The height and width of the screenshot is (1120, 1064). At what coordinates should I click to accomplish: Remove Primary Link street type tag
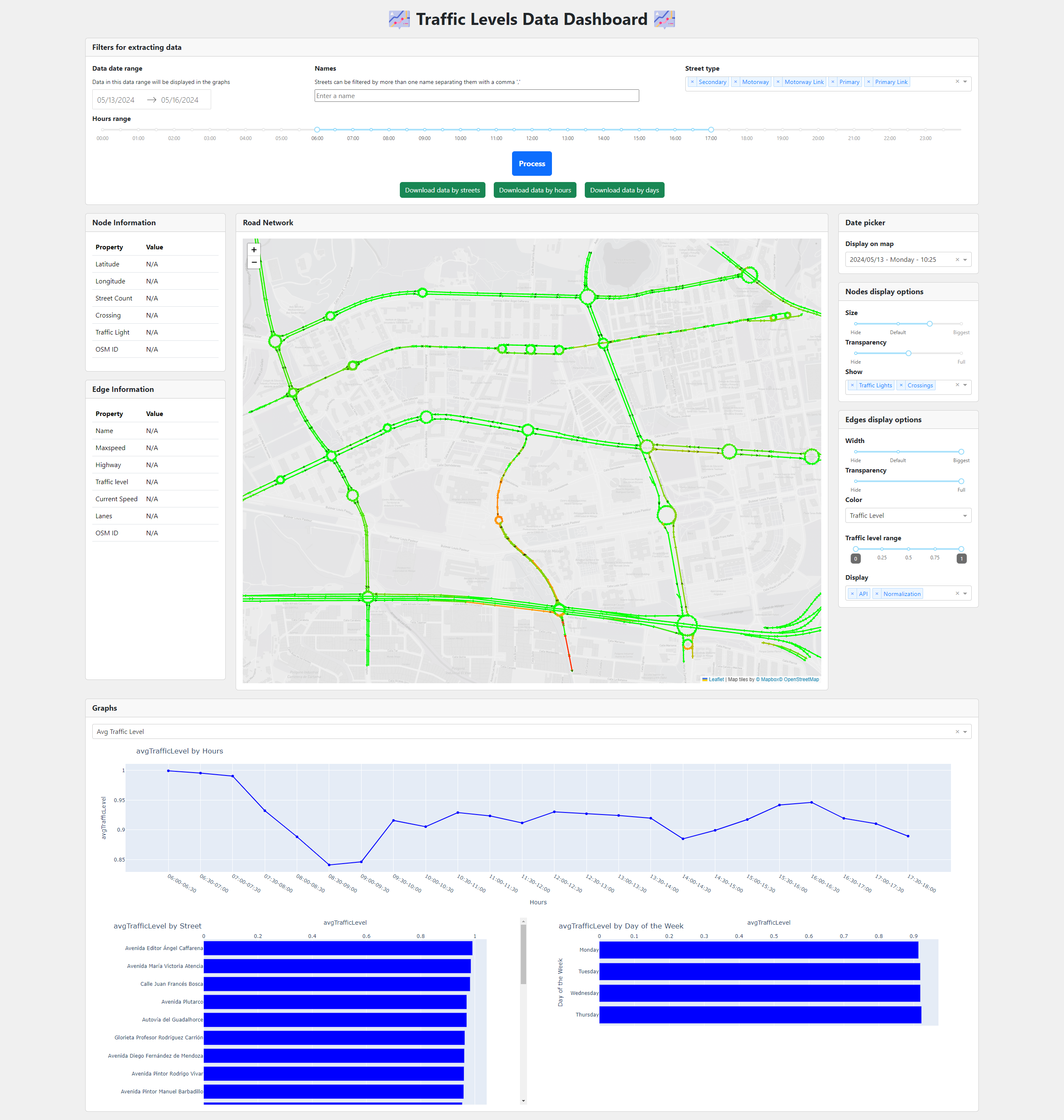coord(868,82)
